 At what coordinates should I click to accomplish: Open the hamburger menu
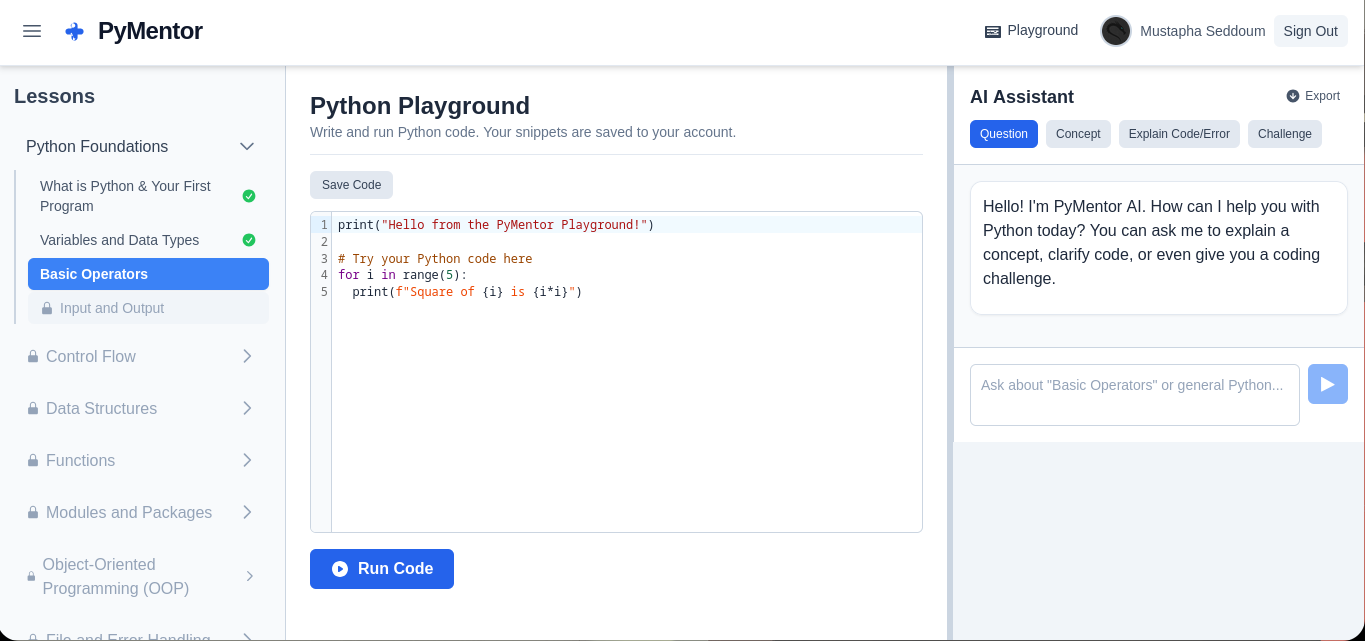pyautogui.click(x=32, y=31)
